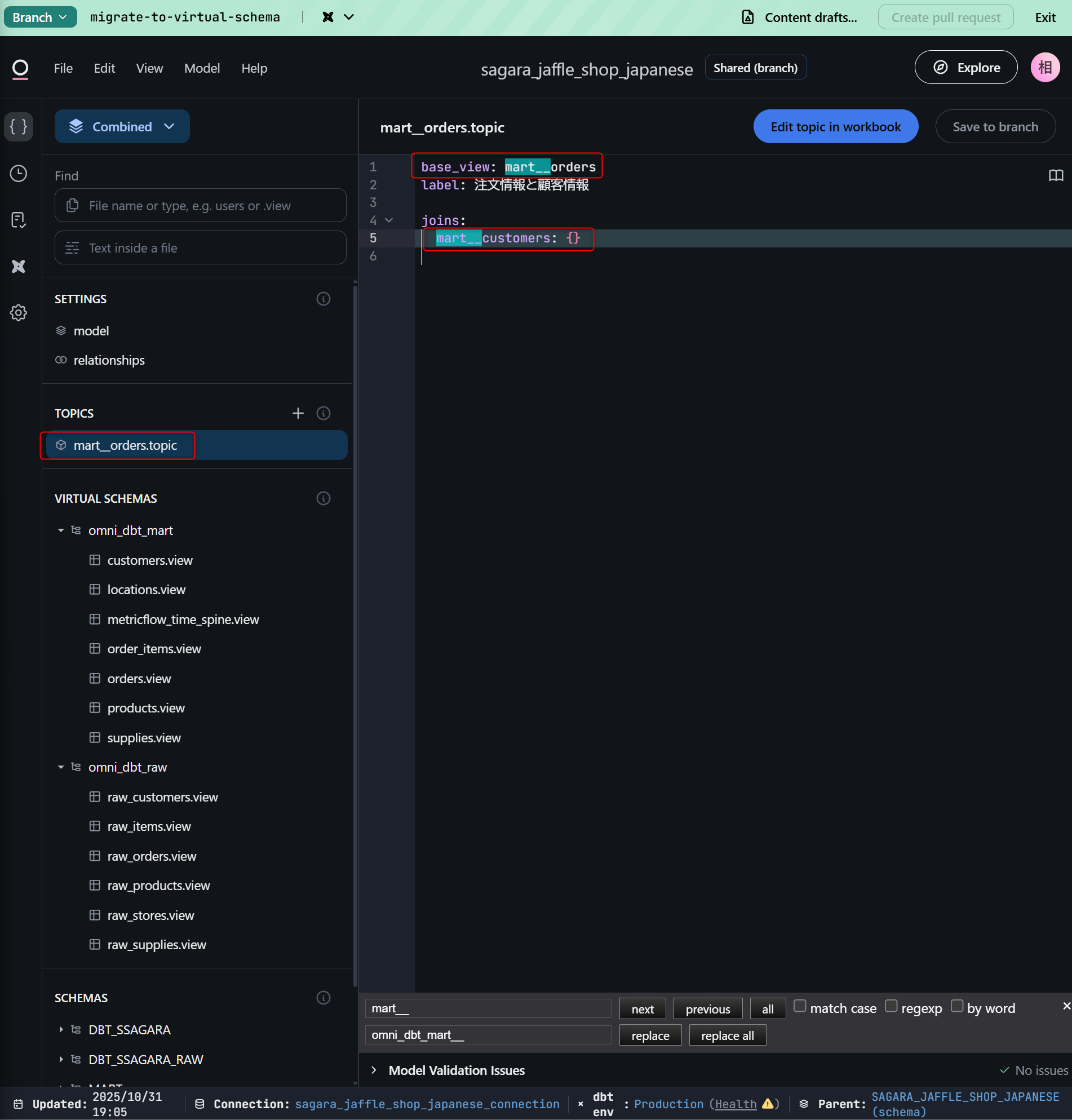Click Edit topic in workbook button

point(835,126)
